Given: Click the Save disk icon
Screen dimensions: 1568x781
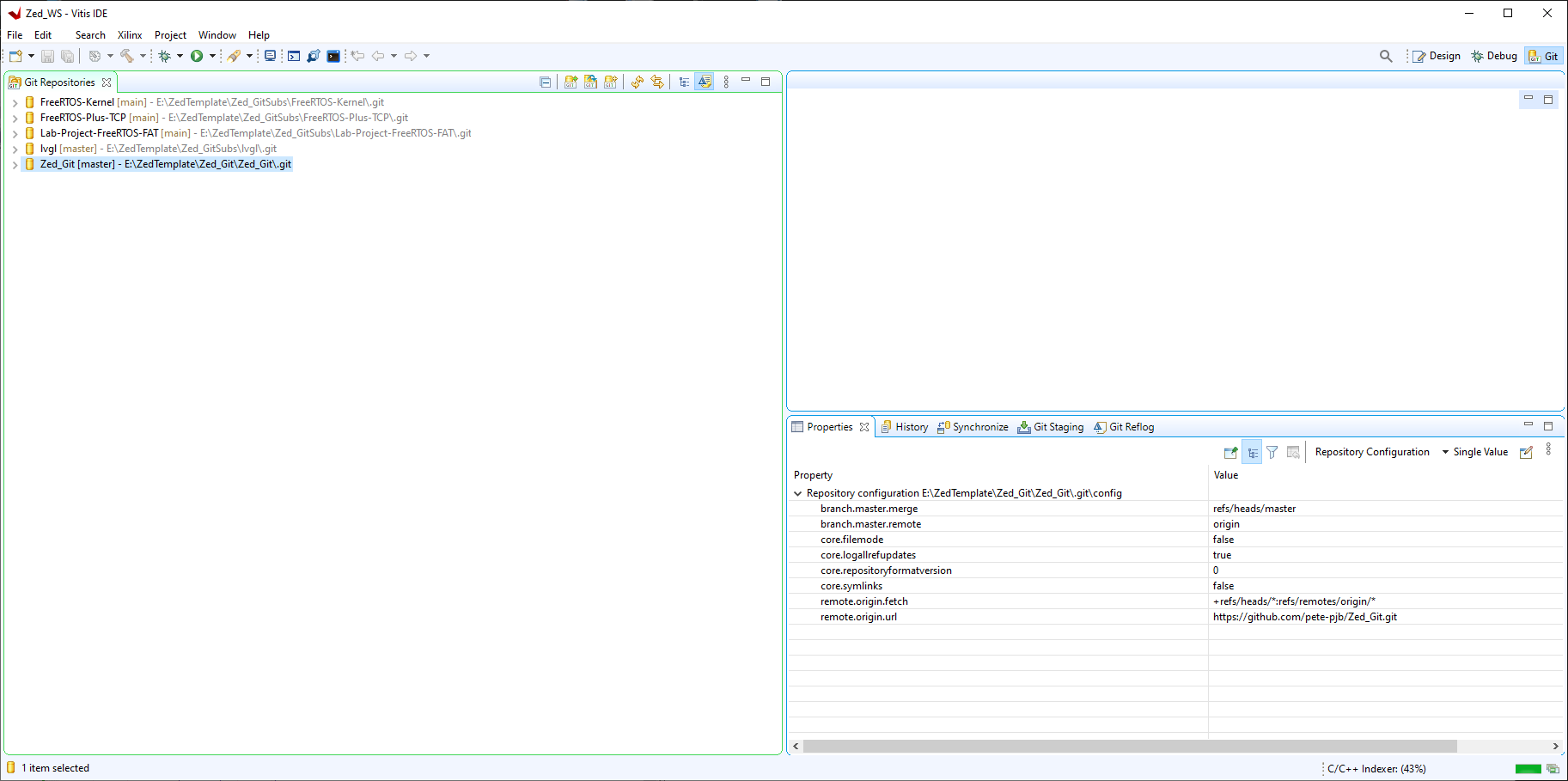Looking at the screenshot, I should pos(47,56).
